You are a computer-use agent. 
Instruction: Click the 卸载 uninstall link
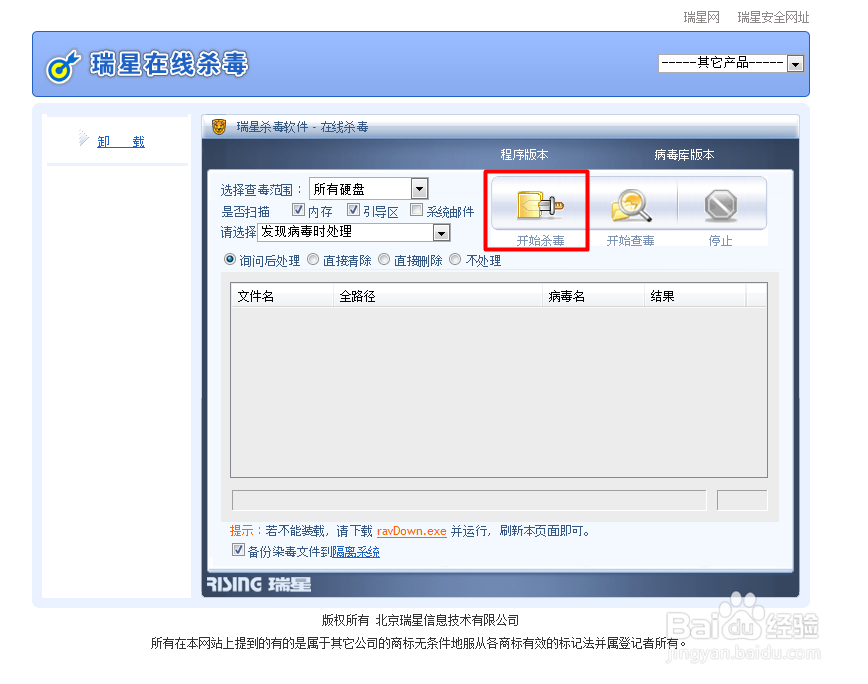pos(121,142)
